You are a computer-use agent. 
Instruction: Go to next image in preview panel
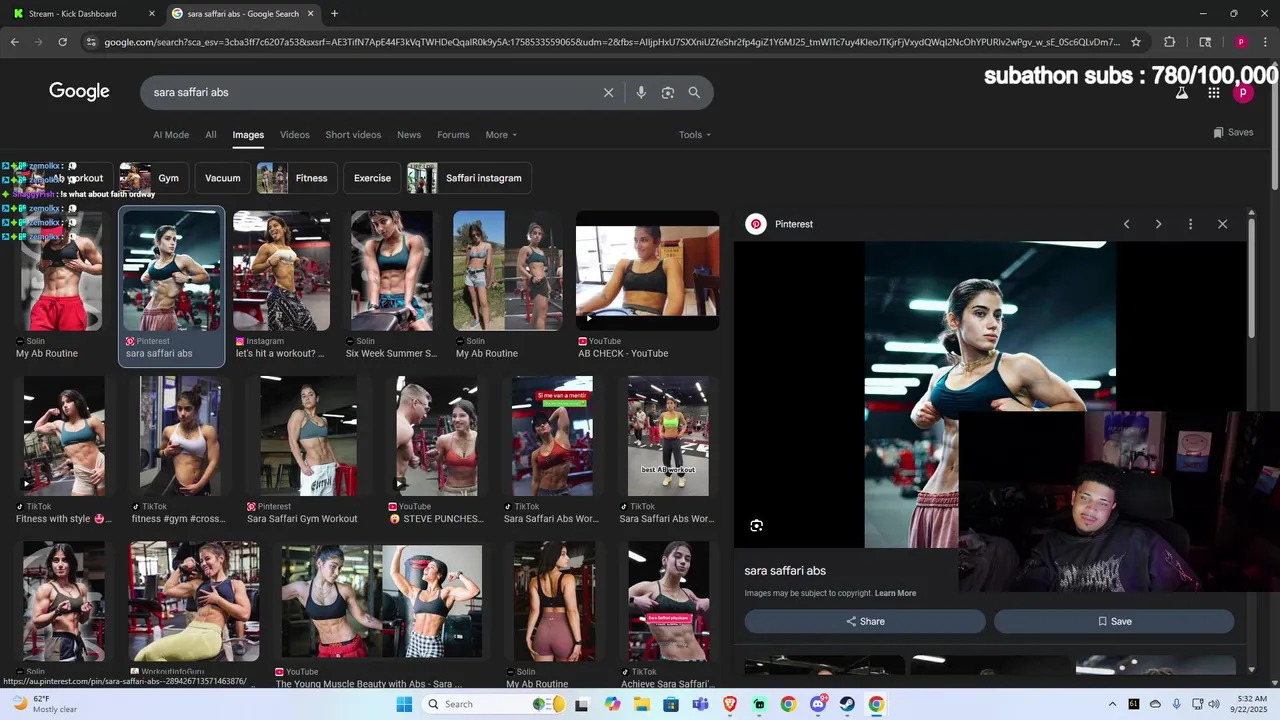[1158, 224]
